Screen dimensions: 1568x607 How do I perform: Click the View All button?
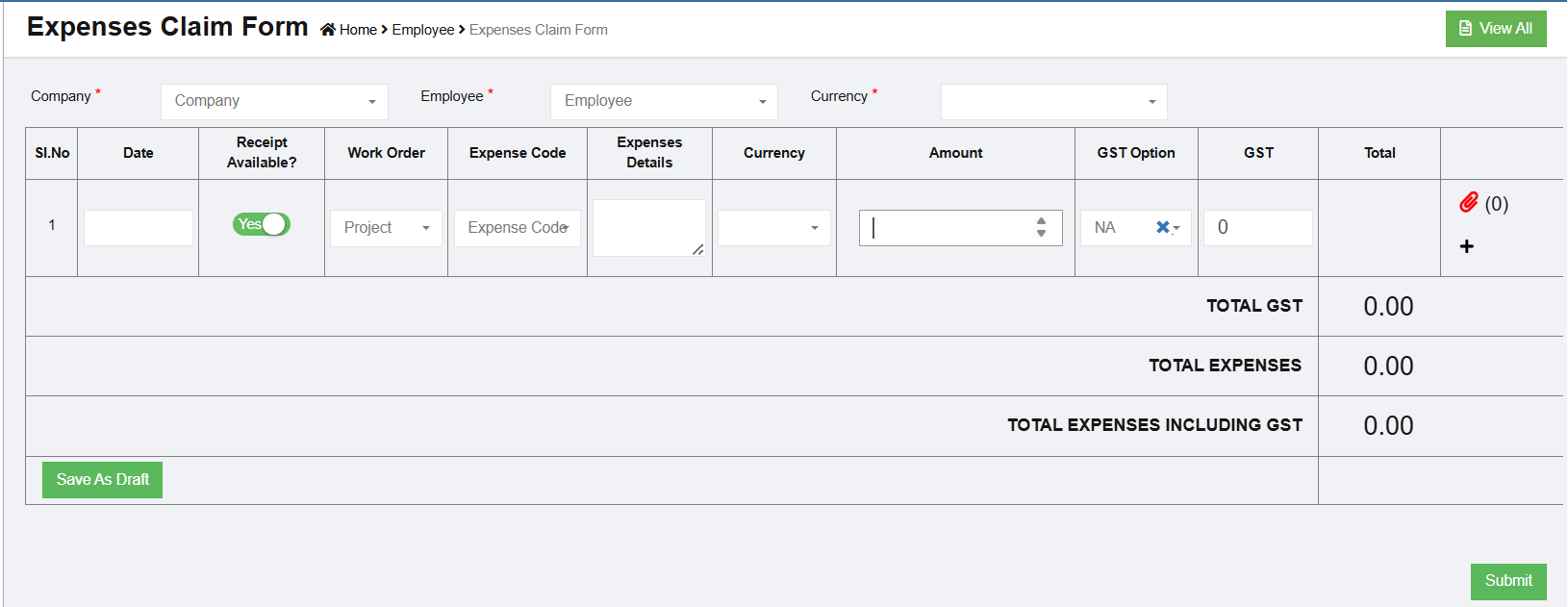1496,29
